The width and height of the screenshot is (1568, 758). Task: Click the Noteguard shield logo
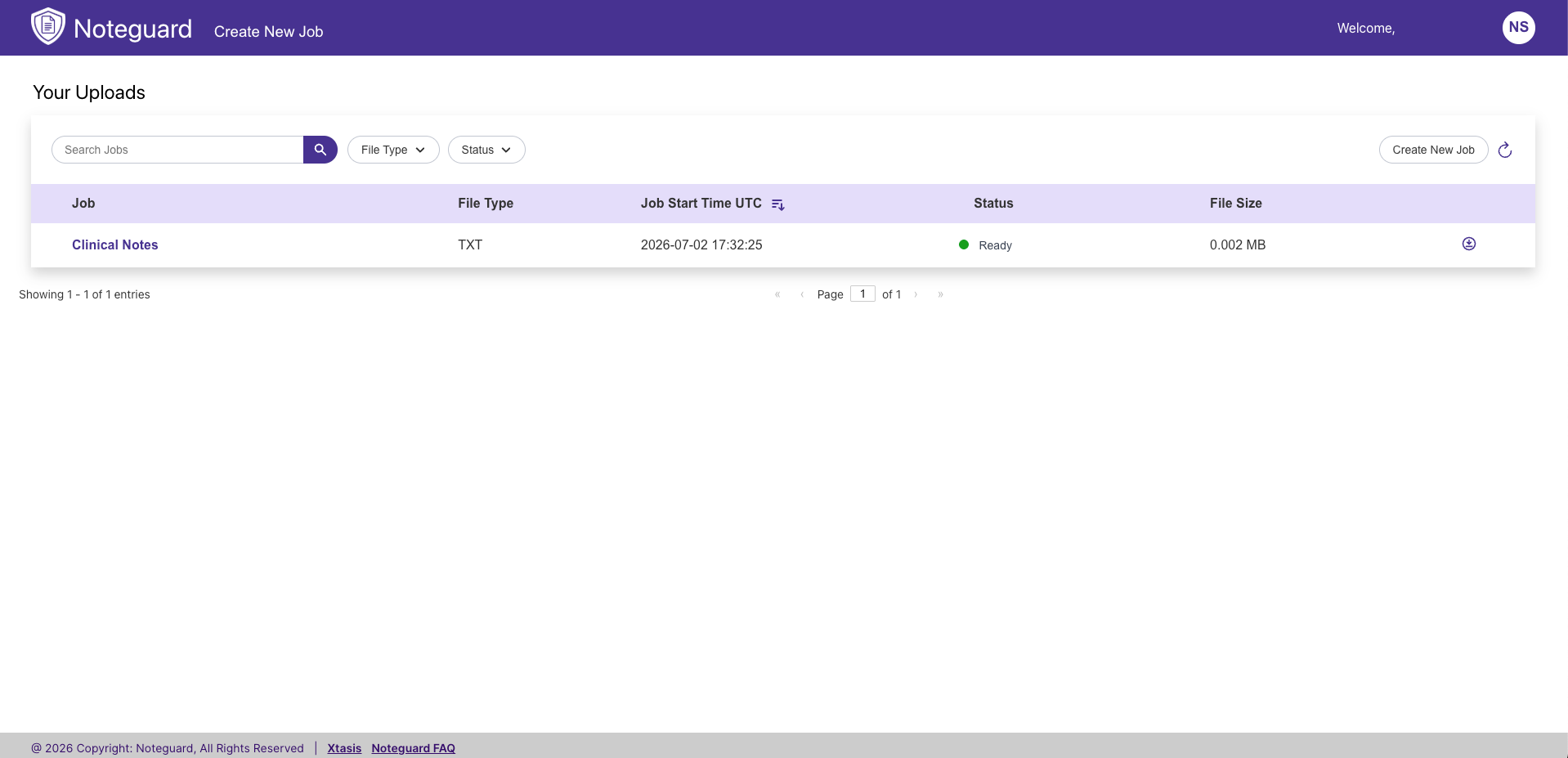pyautogui.click(x=47, y=26)
